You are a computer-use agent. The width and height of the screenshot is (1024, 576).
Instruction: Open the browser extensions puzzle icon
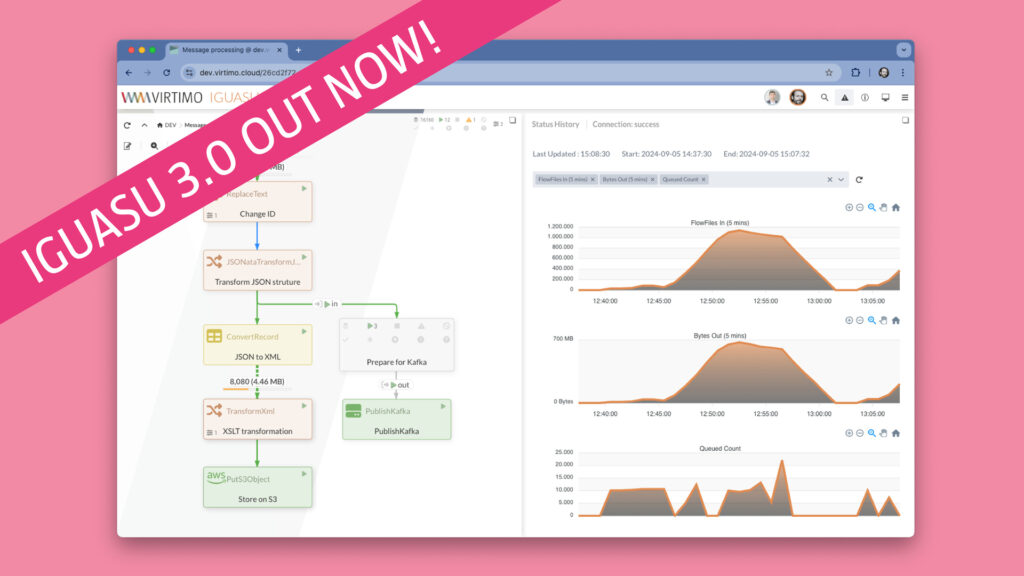[856, 72]
